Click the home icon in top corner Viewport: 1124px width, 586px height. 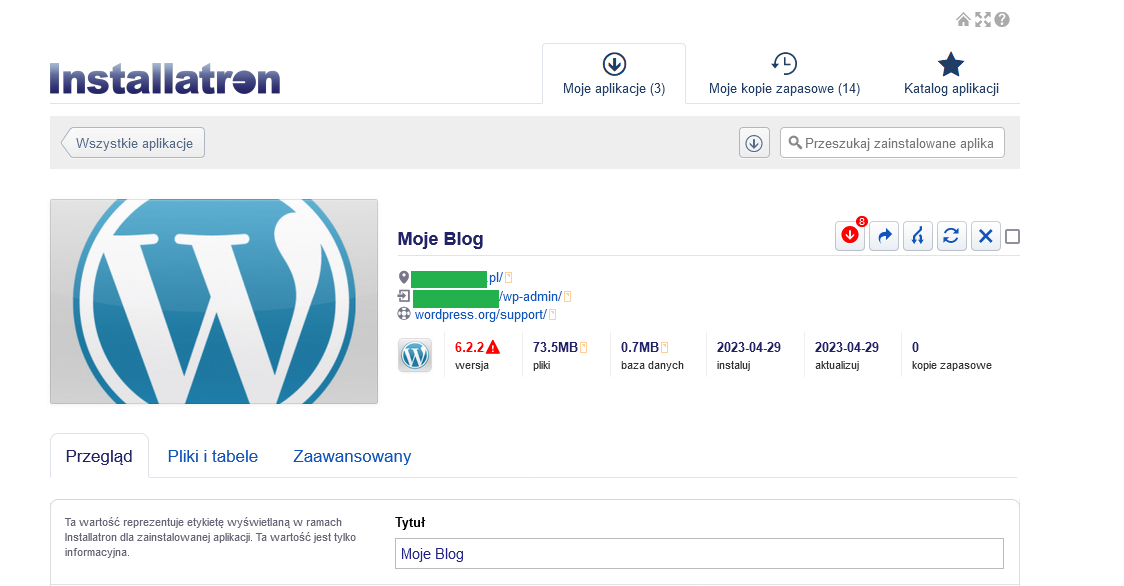click(963, 20)
